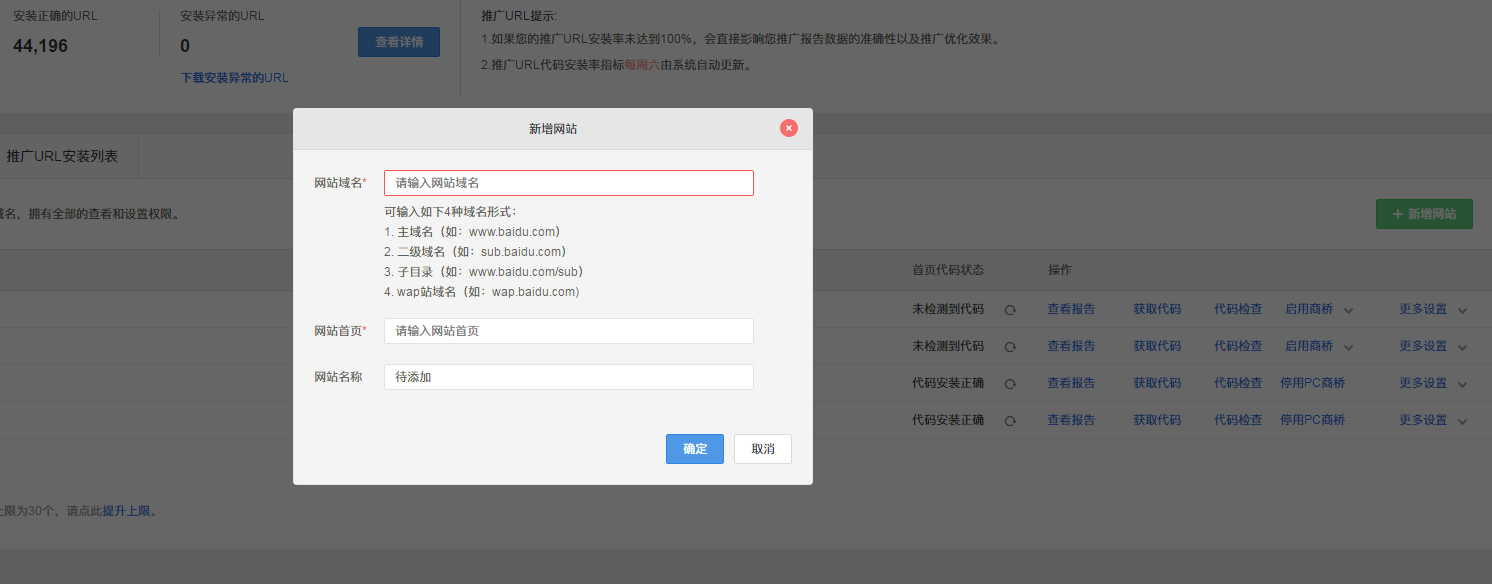
Task: Click the green 新增网站 button
Action: pos(1423,214)
